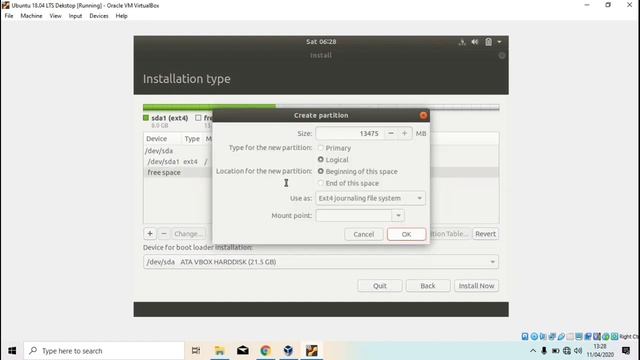
Task: Click the Device column header
Action: [x=157, y=139]
